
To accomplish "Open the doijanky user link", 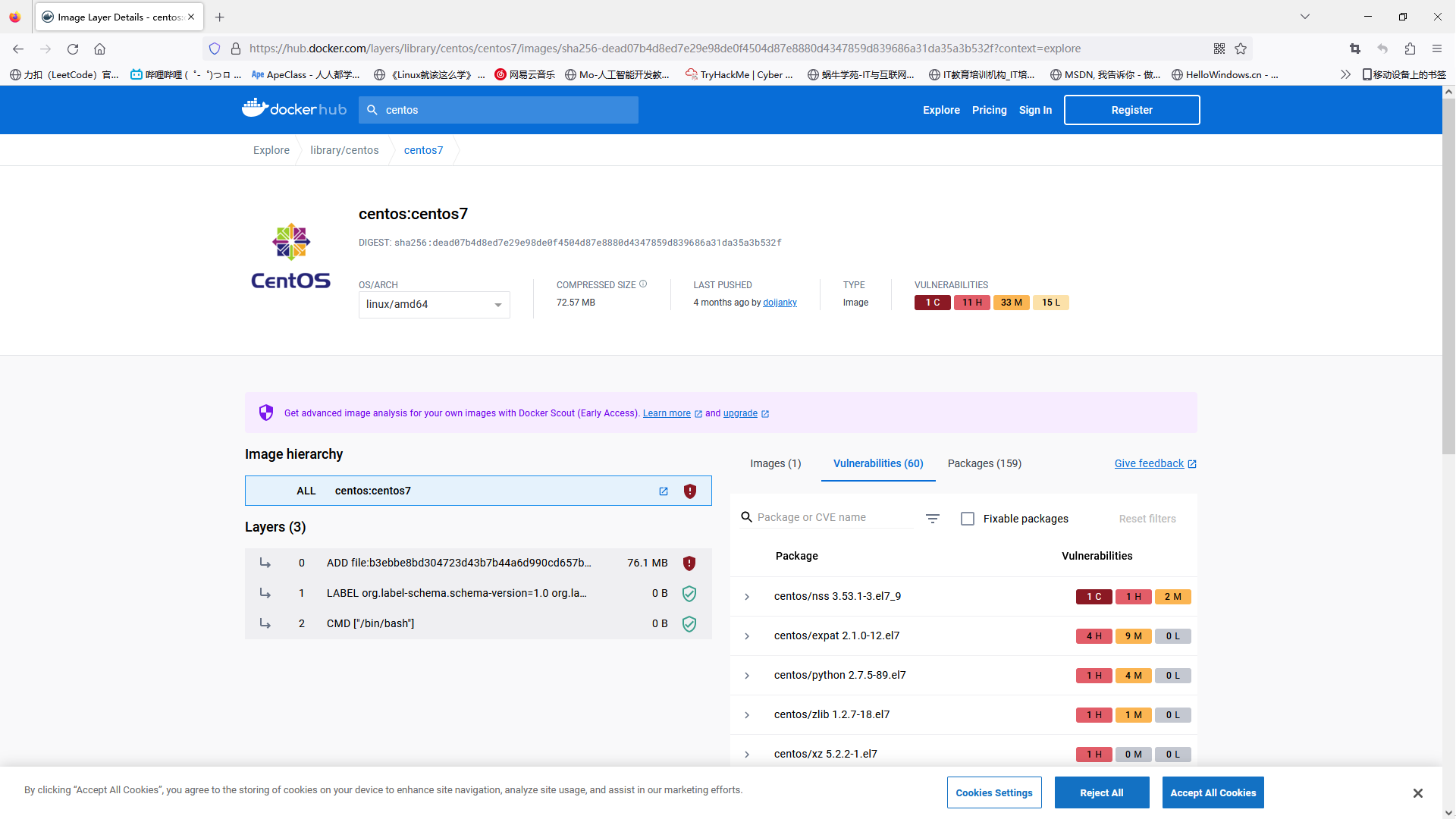I will pyautogui.click(x=780, y=303).
